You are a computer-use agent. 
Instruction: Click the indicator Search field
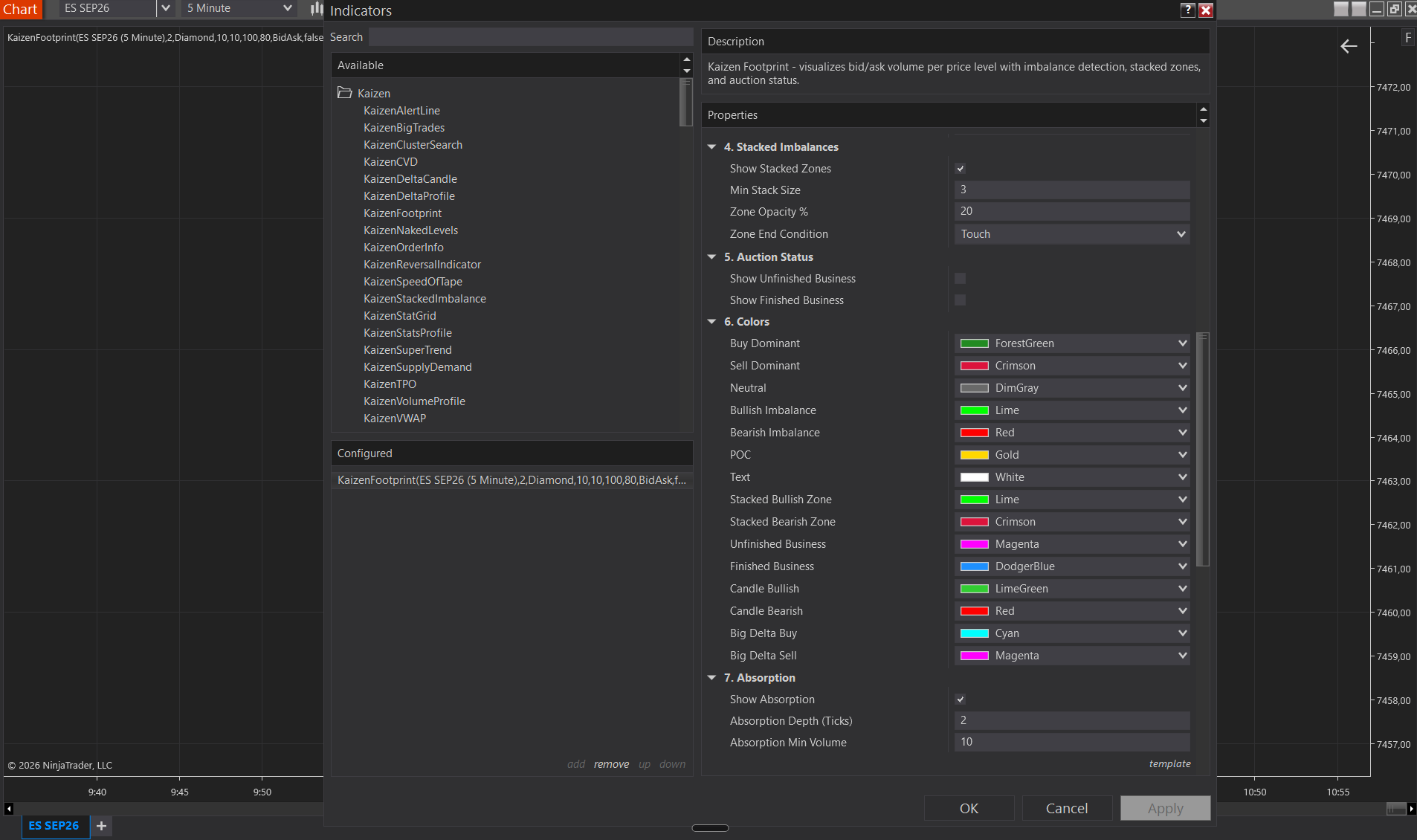coord(531,37)
